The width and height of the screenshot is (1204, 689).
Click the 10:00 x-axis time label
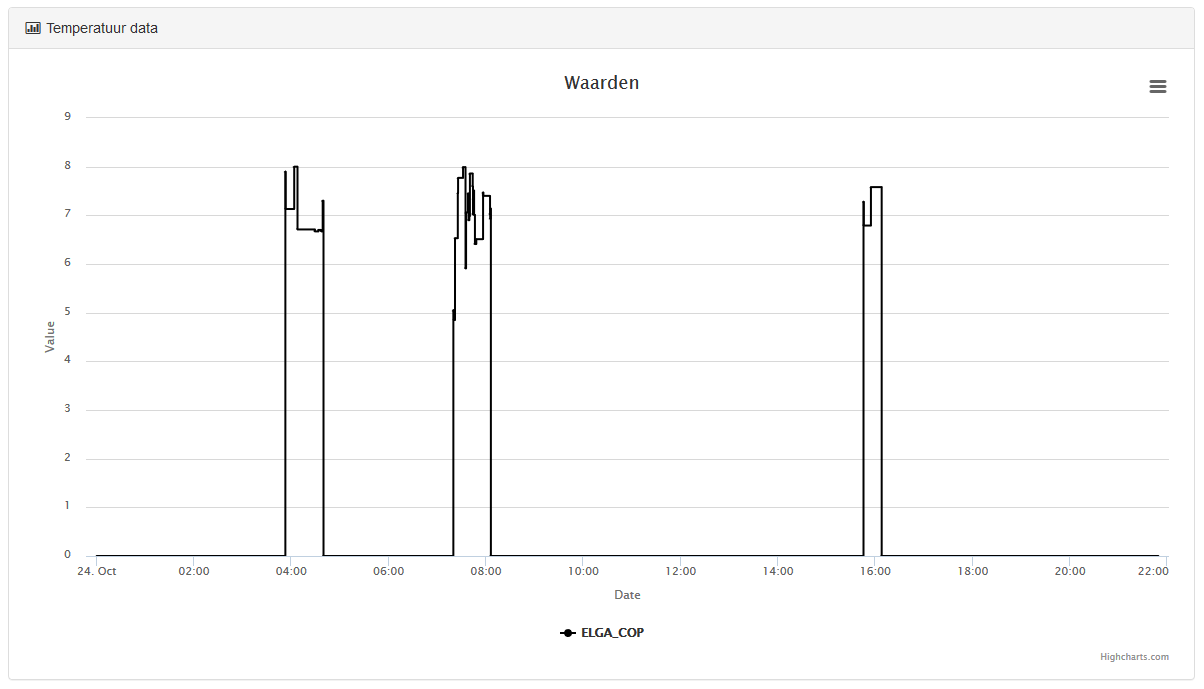pyautogui.click(x=583, y=572)
